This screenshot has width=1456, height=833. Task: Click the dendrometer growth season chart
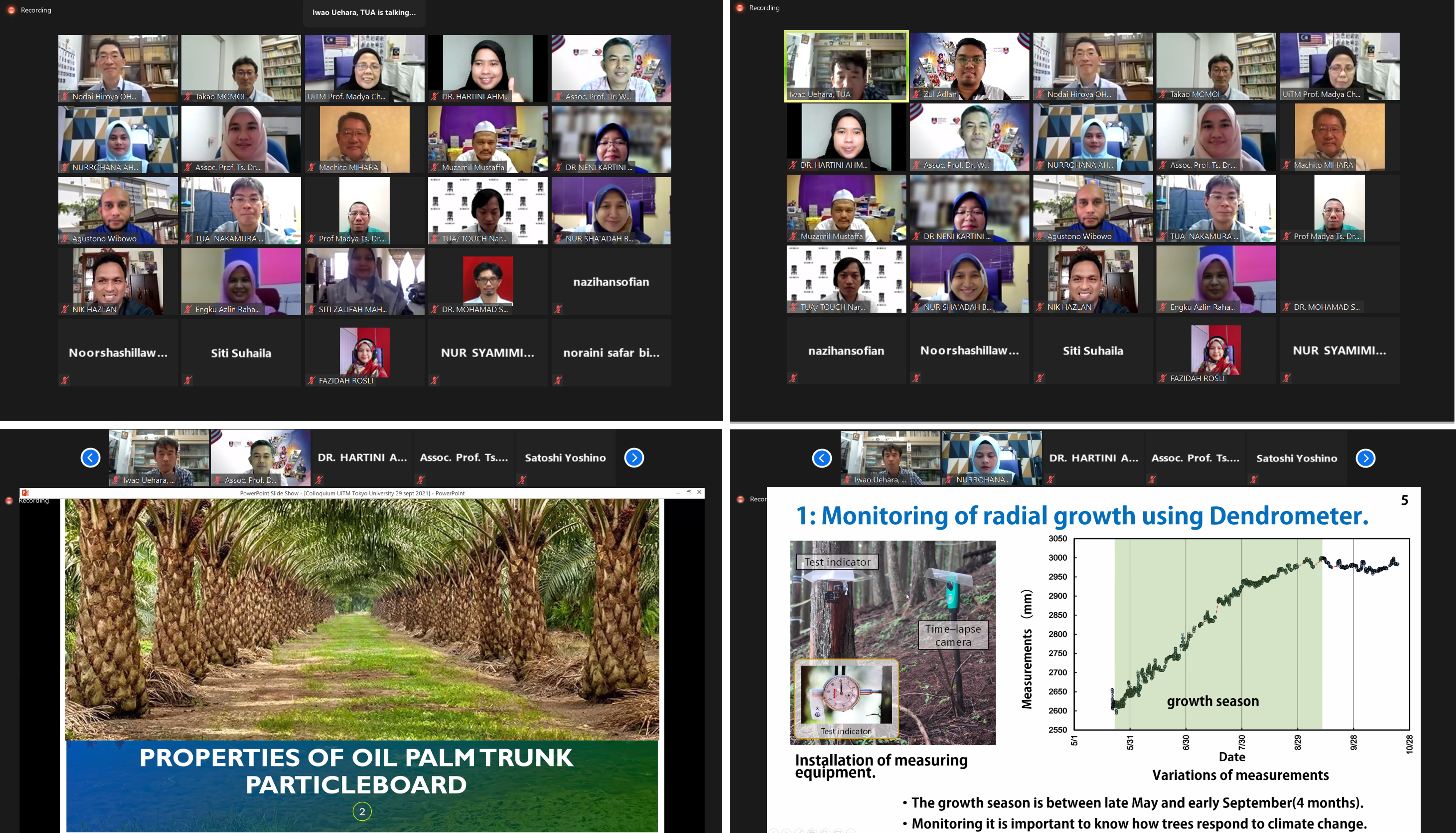[x=1241, y=634]
